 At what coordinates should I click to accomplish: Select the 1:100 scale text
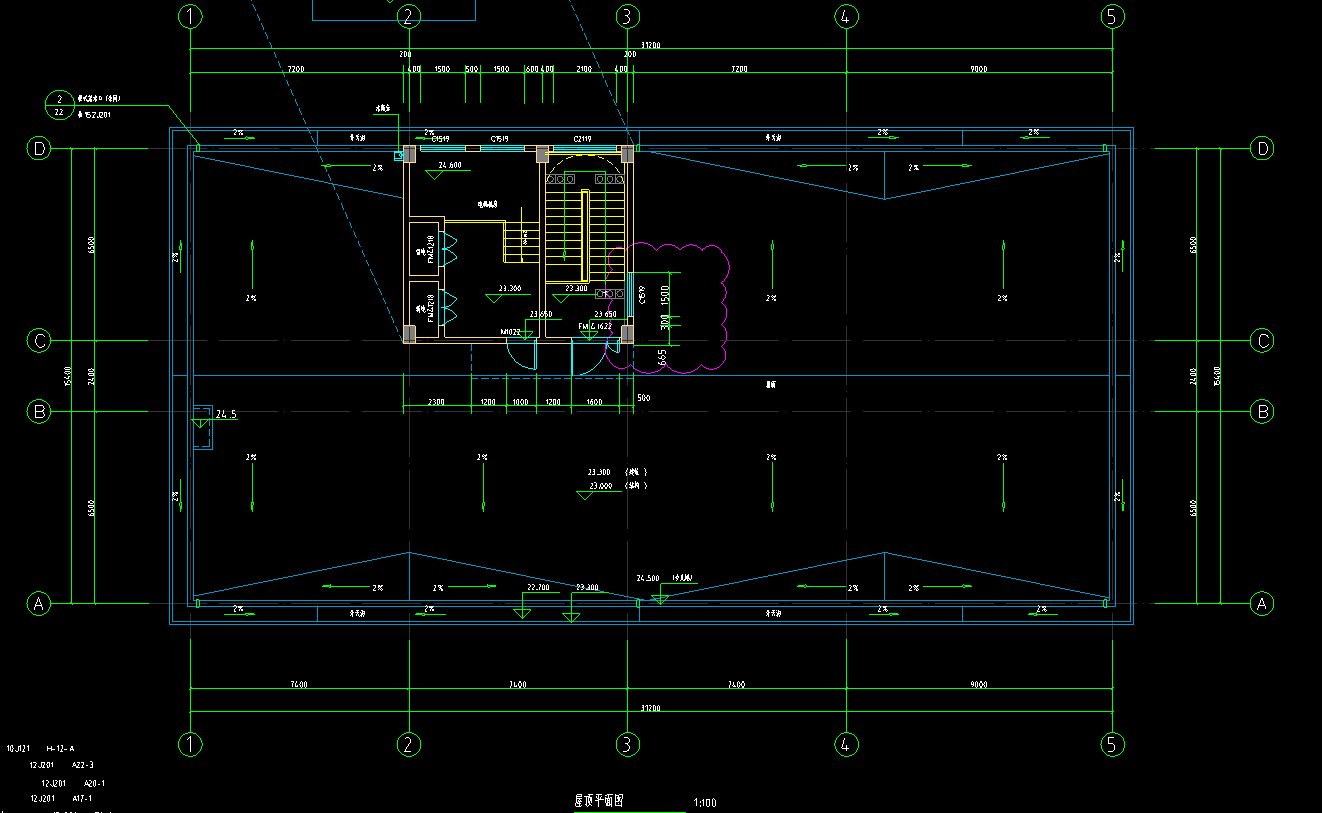pyautogui.click(x=704, y=802)
